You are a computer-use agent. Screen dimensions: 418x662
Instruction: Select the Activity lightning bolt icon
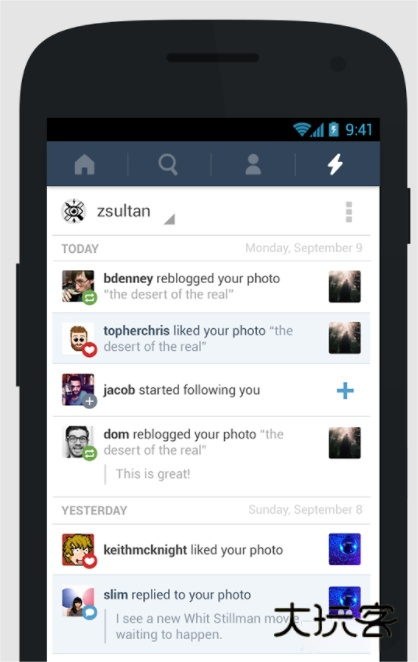click(x=336, y=164)
